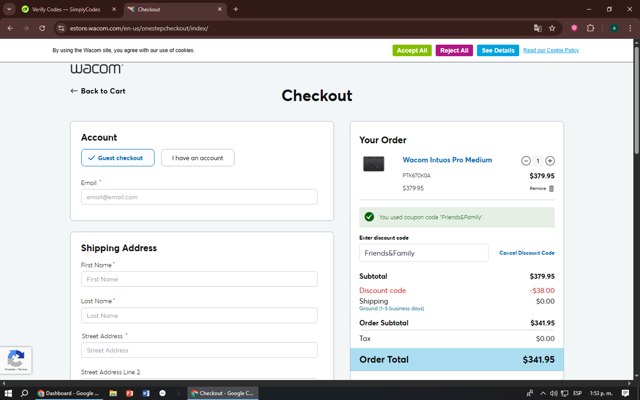
Task: Open the extensions puzzle icon
Action: [590, 28]
